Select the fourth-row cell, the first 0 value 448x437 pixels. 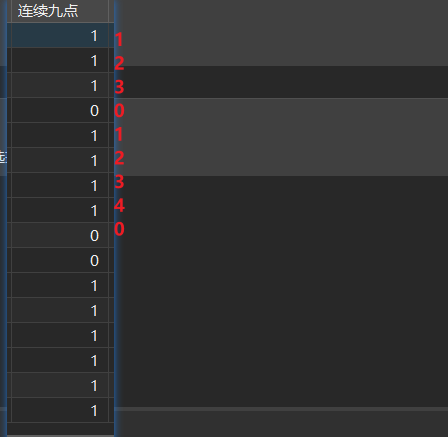click(x=60, y=110)
